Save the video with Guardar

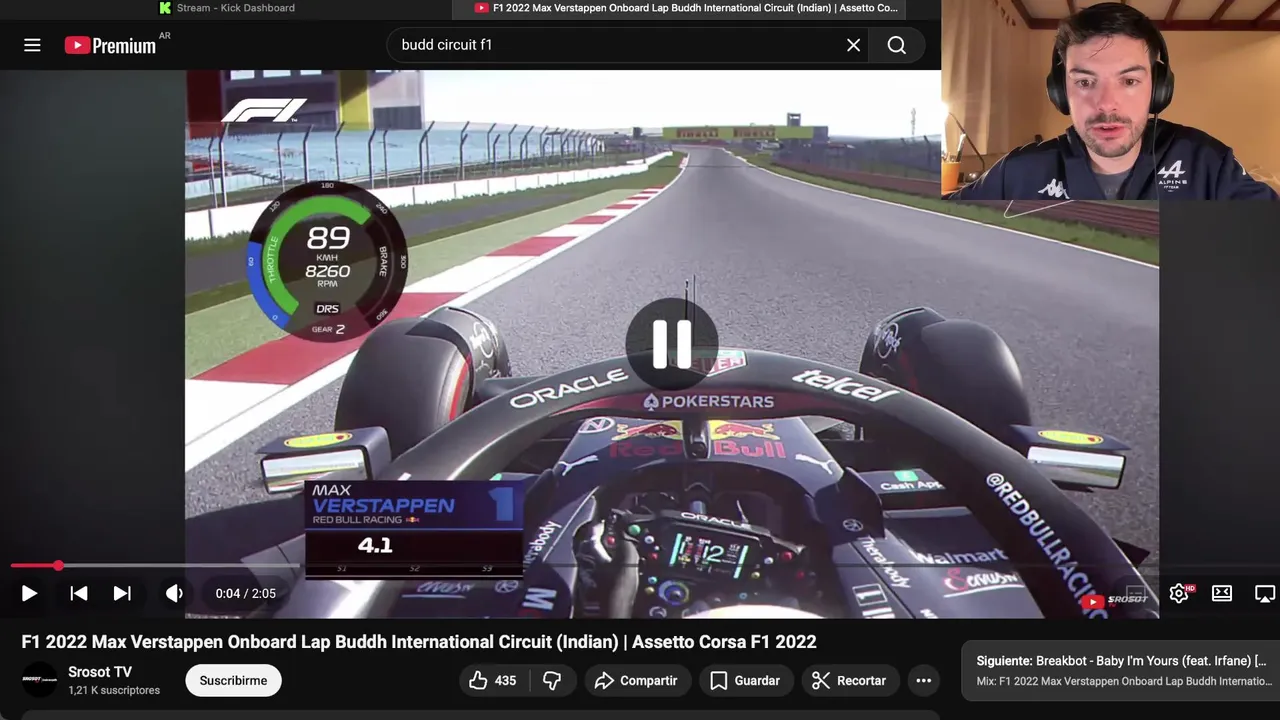click(x=746, y=680)
